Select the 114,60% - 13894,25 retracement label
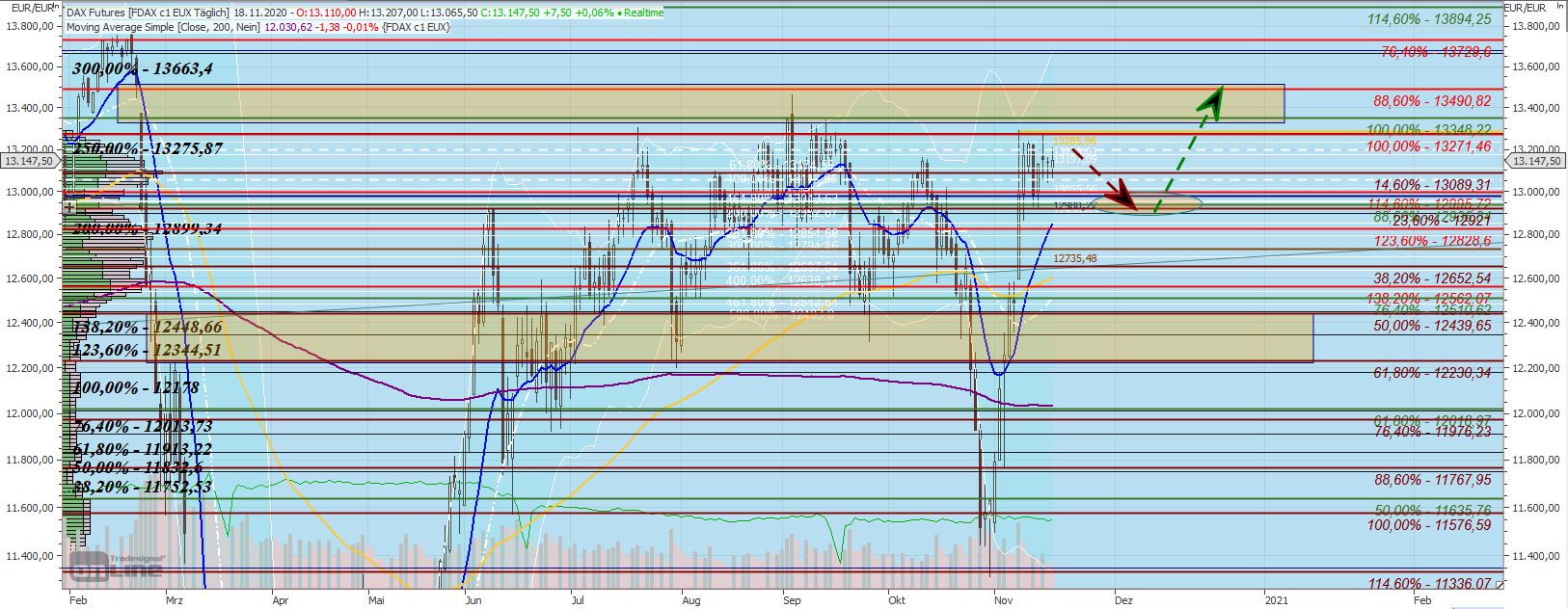 click(x=1429, y=19)
